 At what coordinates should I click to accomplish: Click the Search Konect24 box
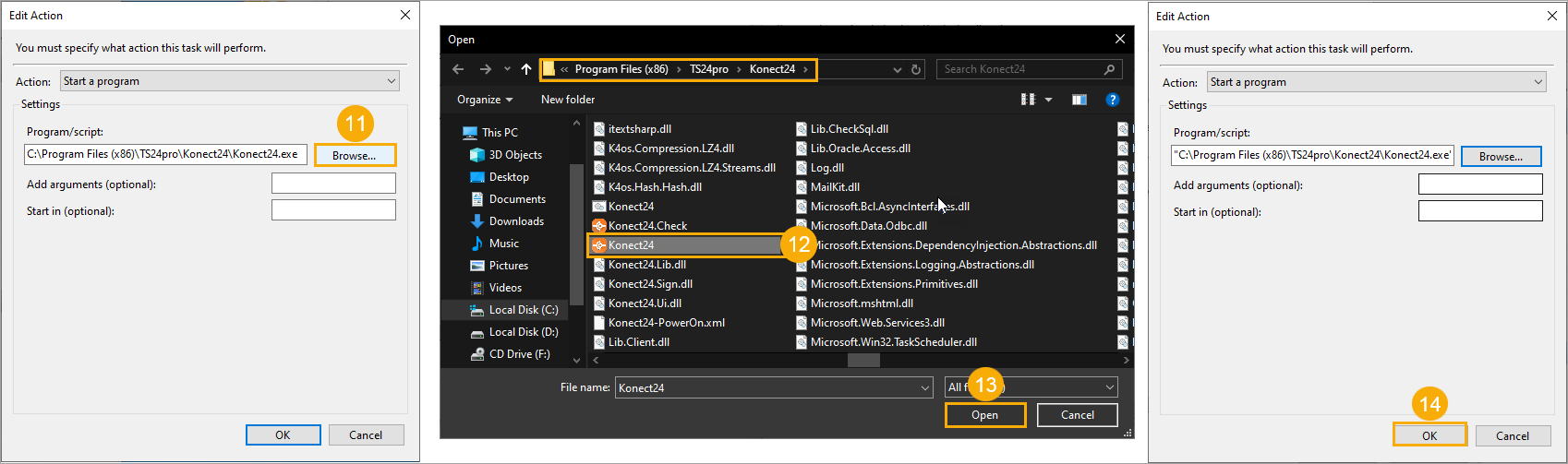point(1029,69)
